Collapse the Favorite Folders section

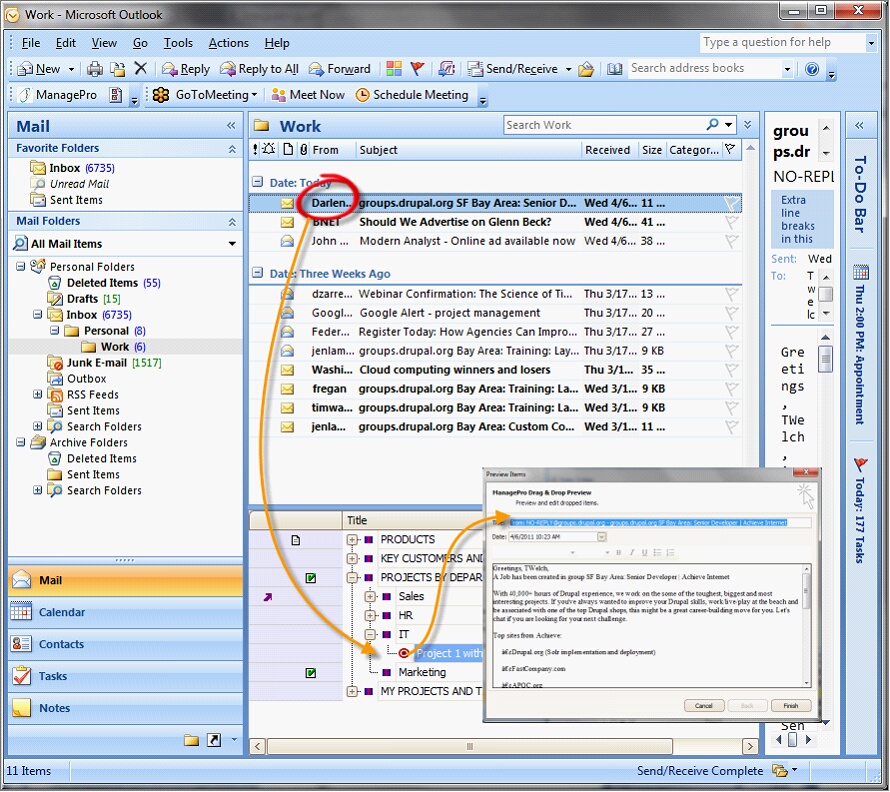pyautogui.click(x=232, y=149)
